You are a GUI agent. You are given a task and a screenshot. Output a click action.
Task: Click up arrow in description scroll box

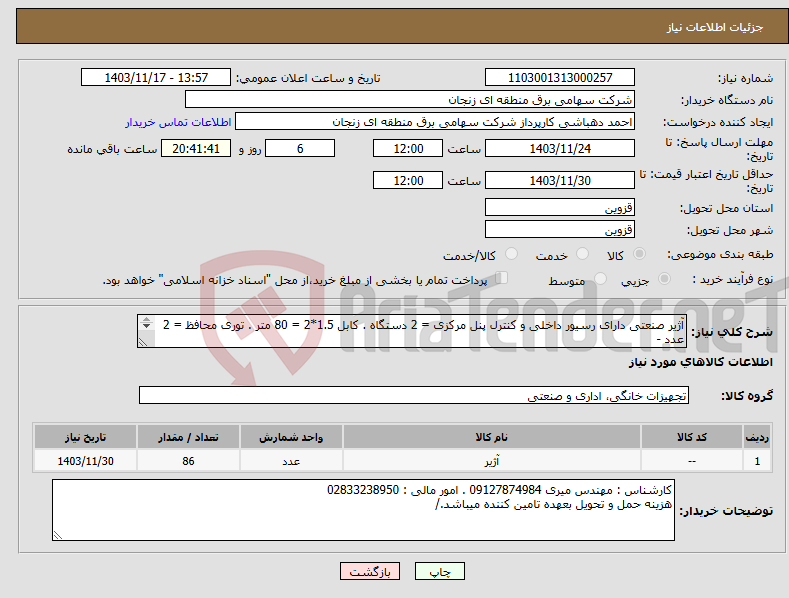click(x=146, y=320)
